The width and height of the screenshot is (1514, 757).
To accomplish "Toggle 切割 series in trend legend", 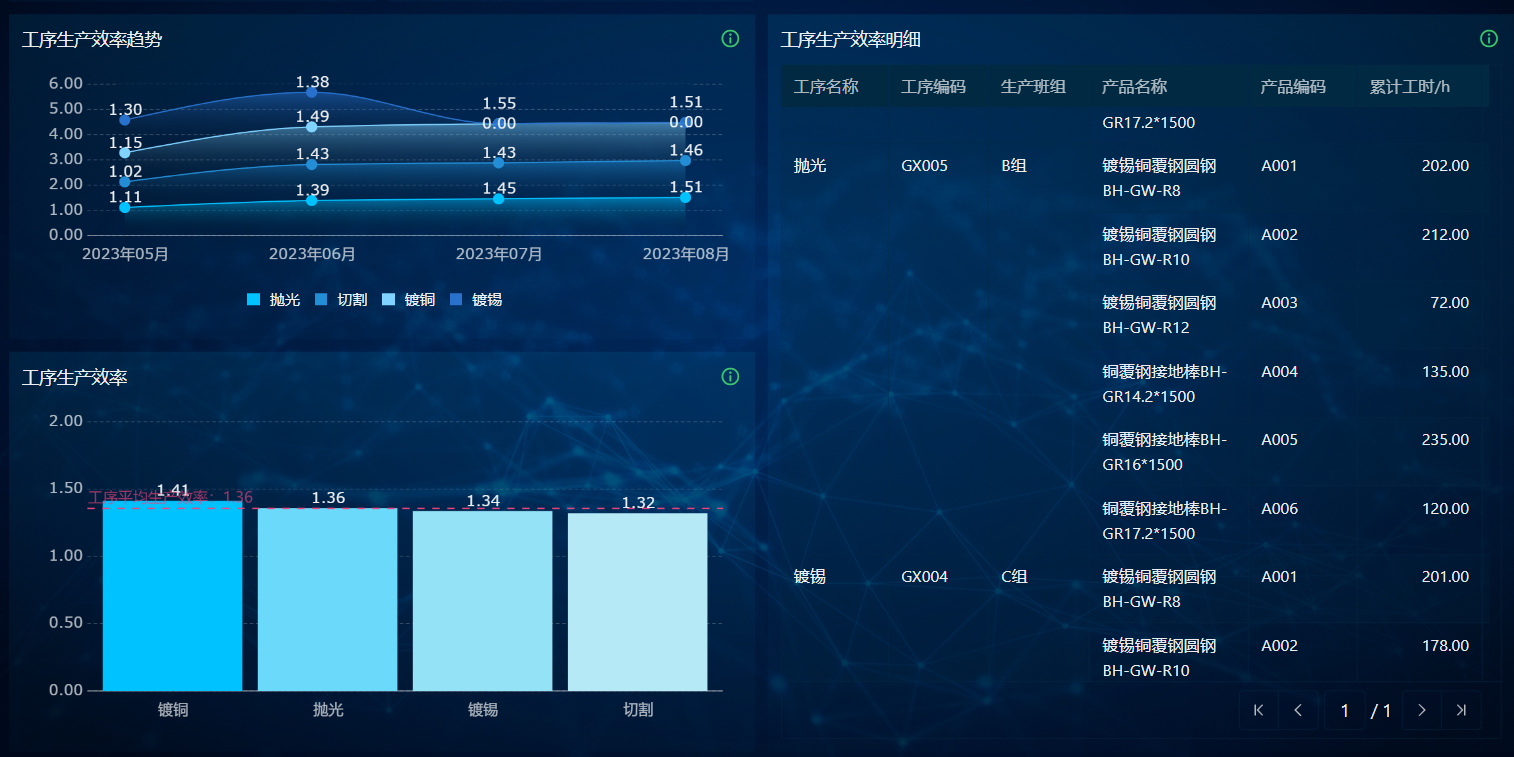I will pos(340,300).
